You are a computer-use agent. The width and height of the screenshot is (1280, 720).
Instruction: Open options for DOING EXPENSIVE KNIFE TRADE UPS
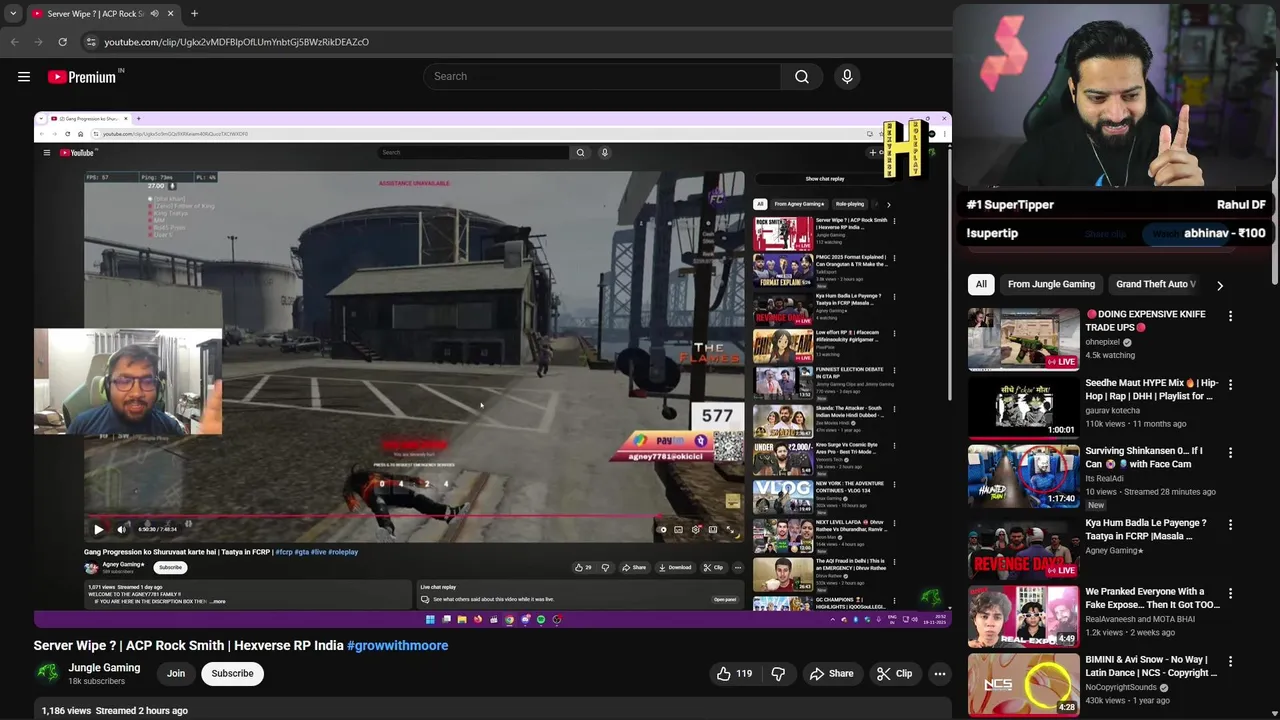tap(1230, 316)
